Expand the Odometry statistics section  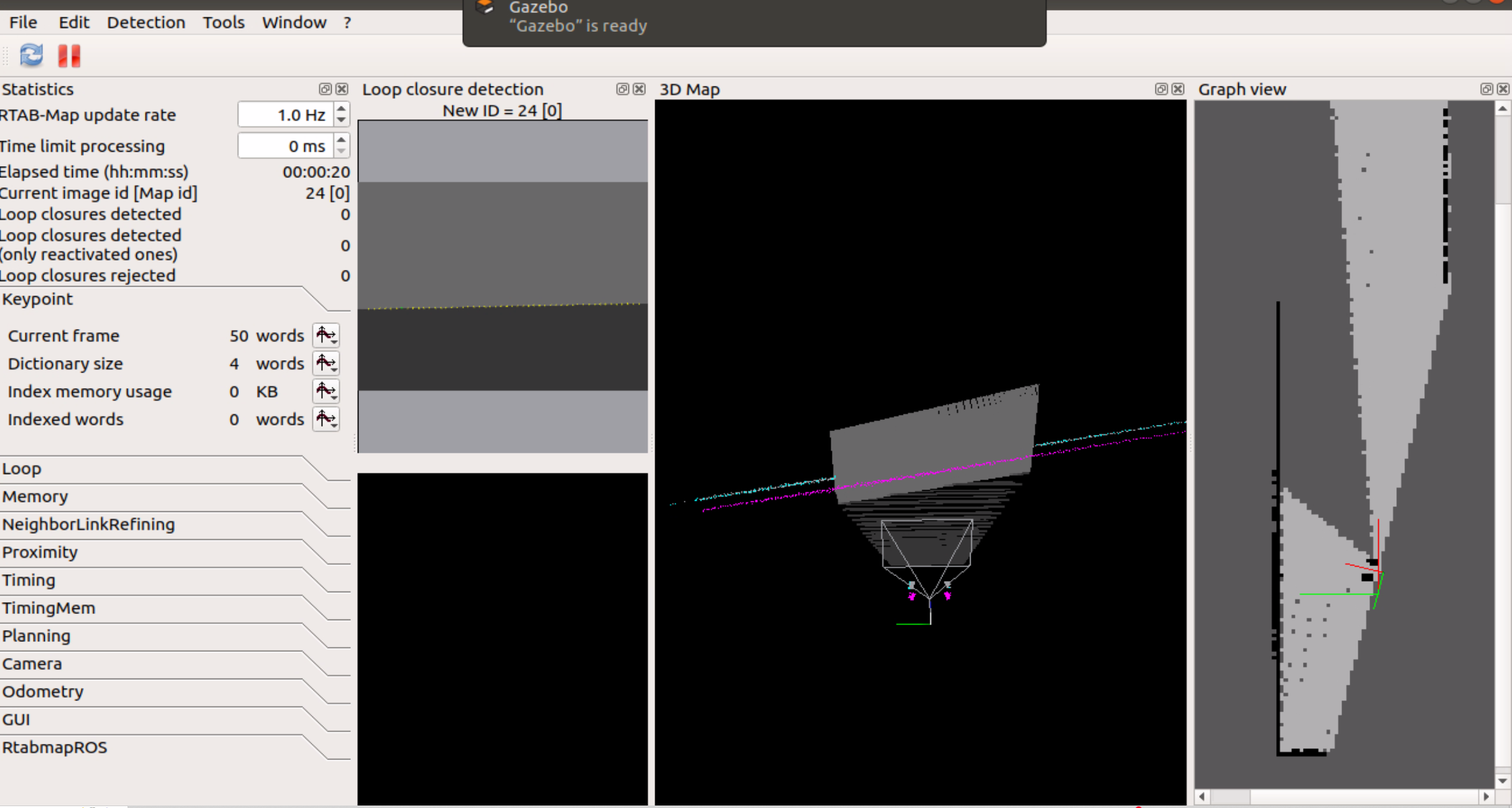[42, 691]
